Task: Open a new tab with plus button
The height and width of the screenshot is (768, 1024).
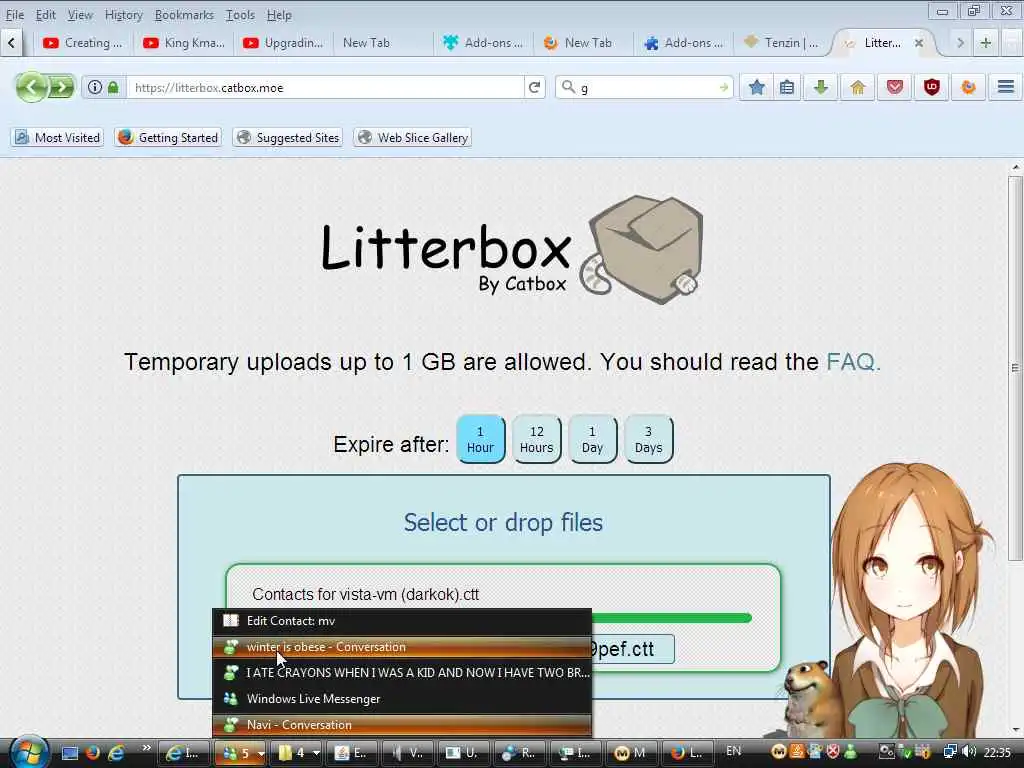Action: (x=985, y=43)
